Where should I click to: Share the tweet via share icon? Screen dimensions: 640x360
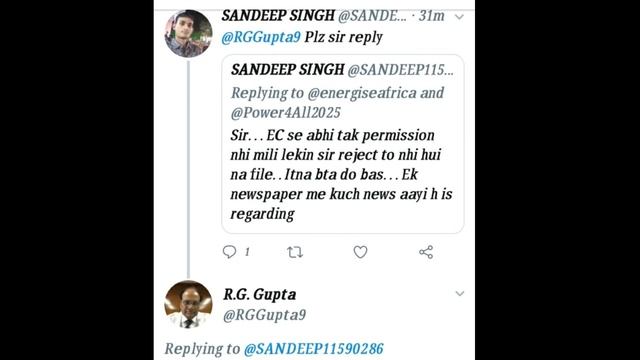pyautogui.click(x=426, y=252)
